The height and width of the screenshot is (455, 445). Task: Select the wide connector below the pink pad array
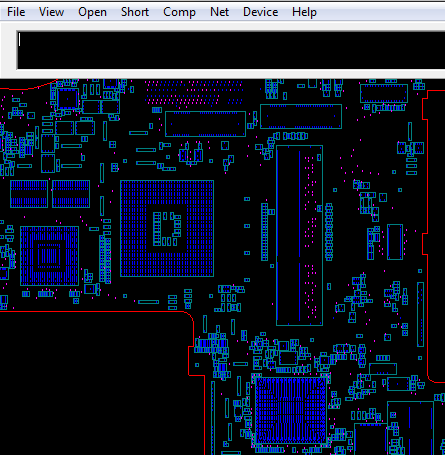click(x=205, y=124)
